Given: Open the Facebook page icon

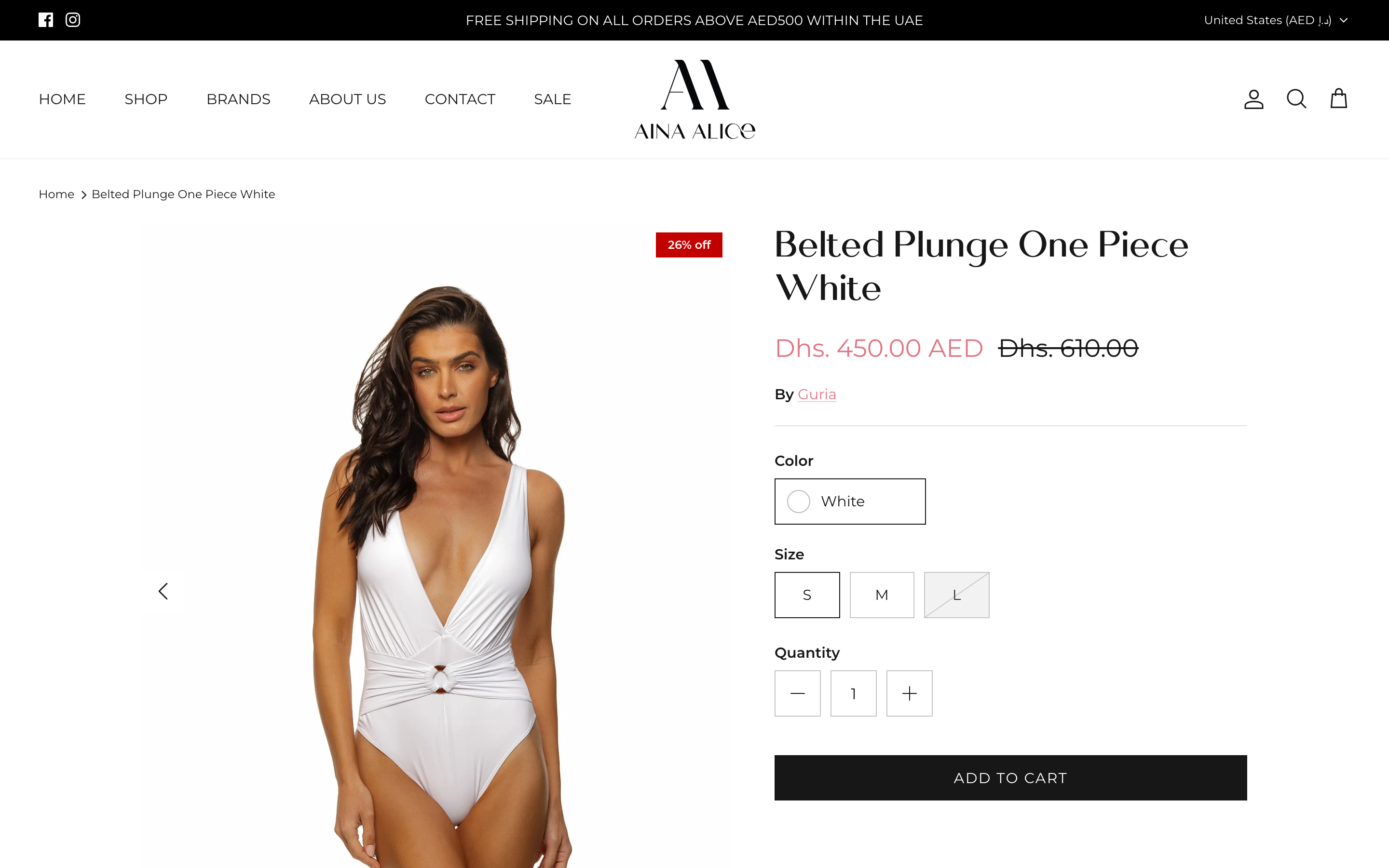Looking at the screenshot, I should click(46, 20).
